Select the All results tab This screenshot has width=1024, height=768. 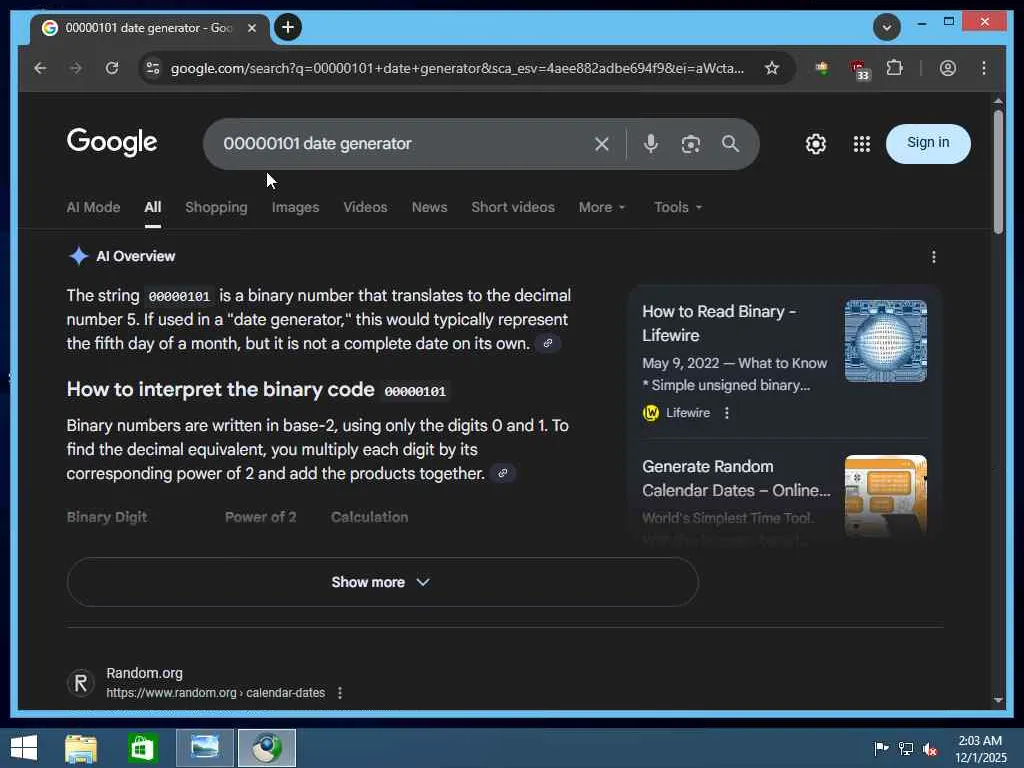click(153, 207)
